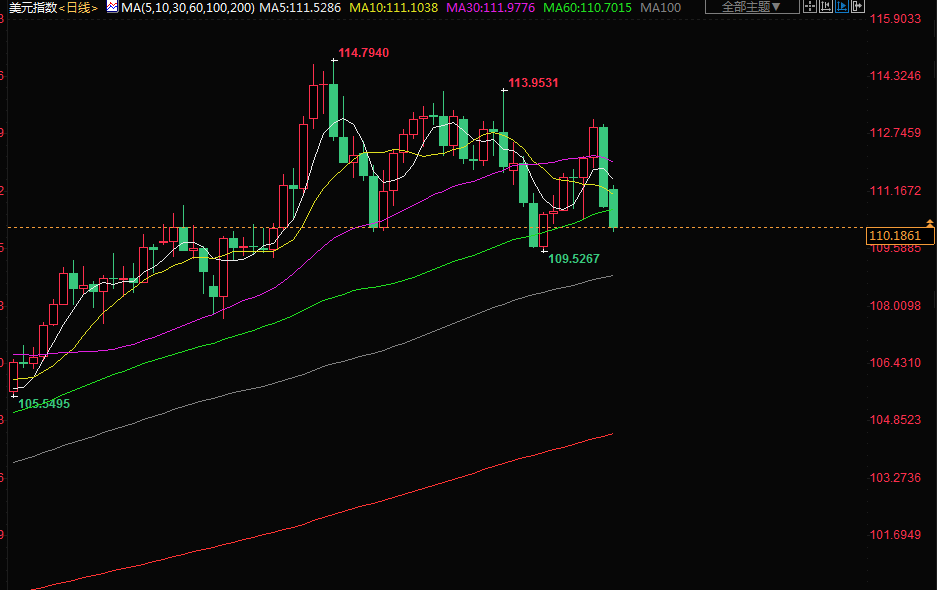
Task: Click the 113.9531 peak price marker
Action: 533,83
